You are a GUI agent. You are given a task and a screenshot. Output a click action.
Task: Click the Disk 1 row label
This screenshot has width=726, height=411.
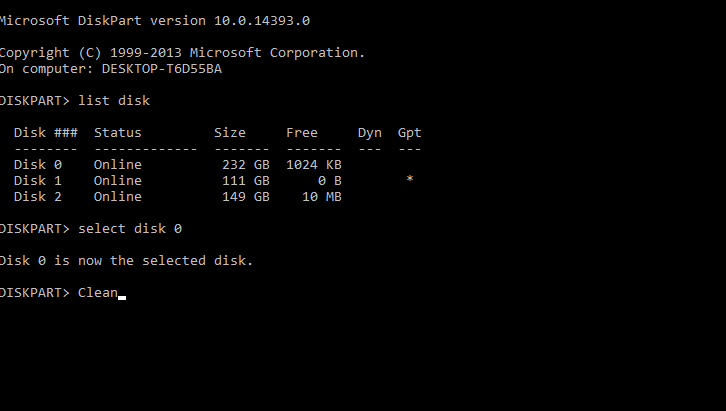(x=38, y=181)
